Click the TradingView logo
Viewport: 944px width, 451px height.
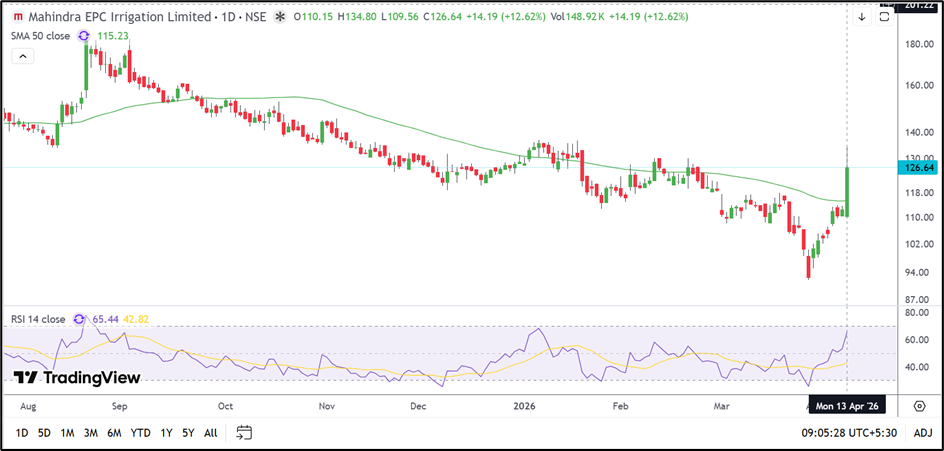(76, 378)
